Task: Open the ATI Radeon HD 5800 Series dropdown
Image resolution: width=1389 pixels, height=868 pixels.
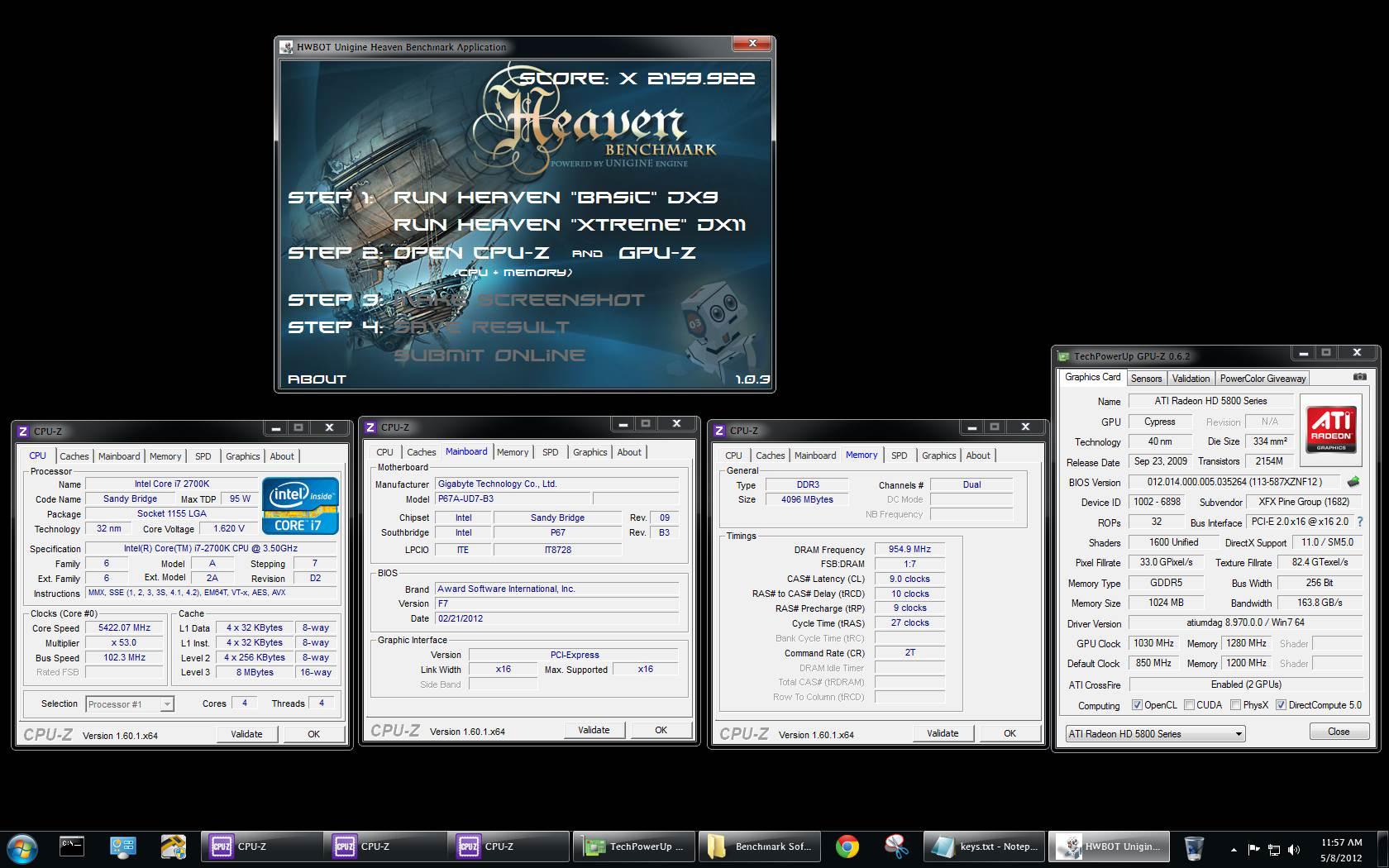Action: coord(1155,734)
